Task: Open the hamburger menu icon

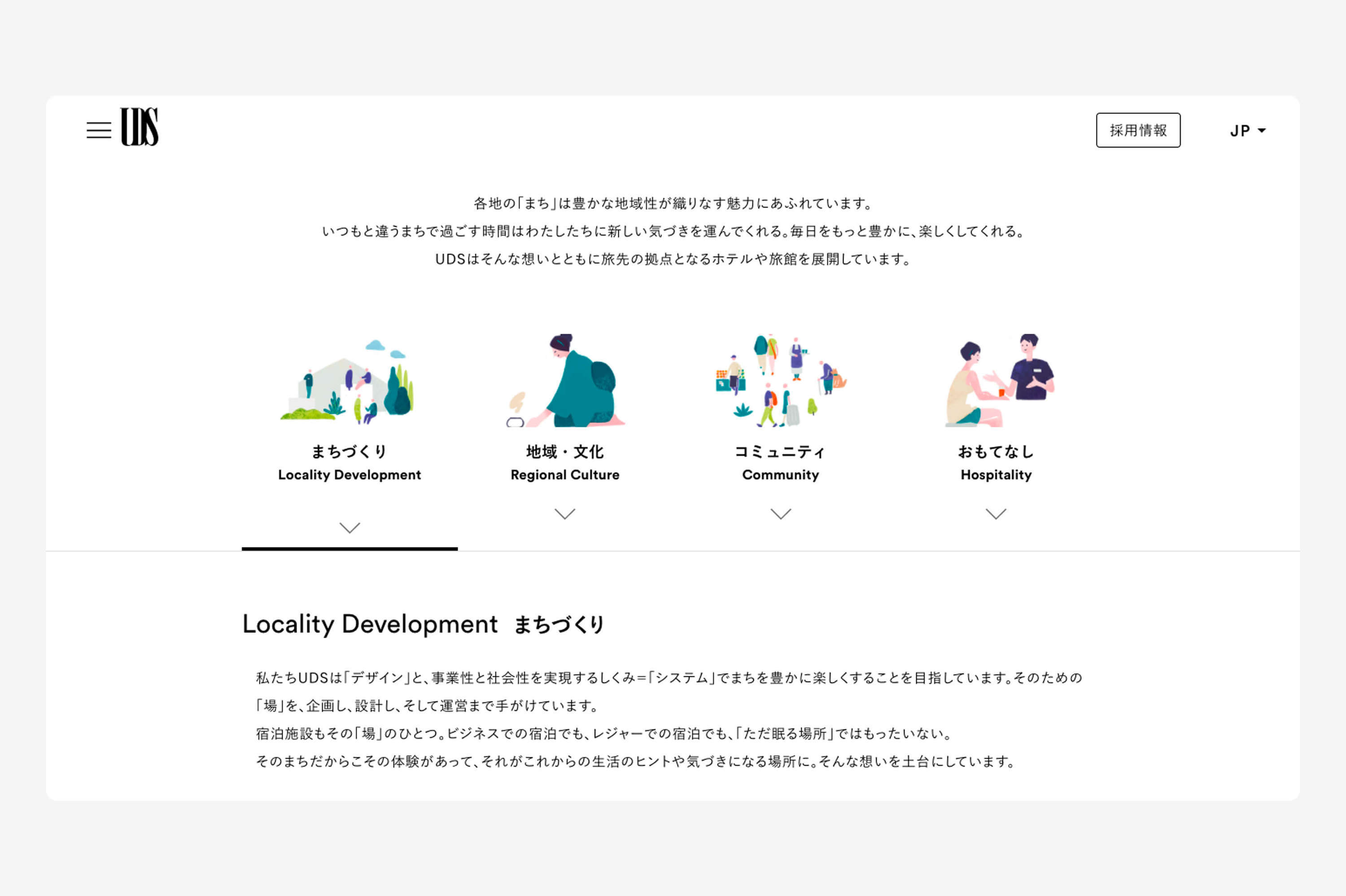Action: (99, 130)
